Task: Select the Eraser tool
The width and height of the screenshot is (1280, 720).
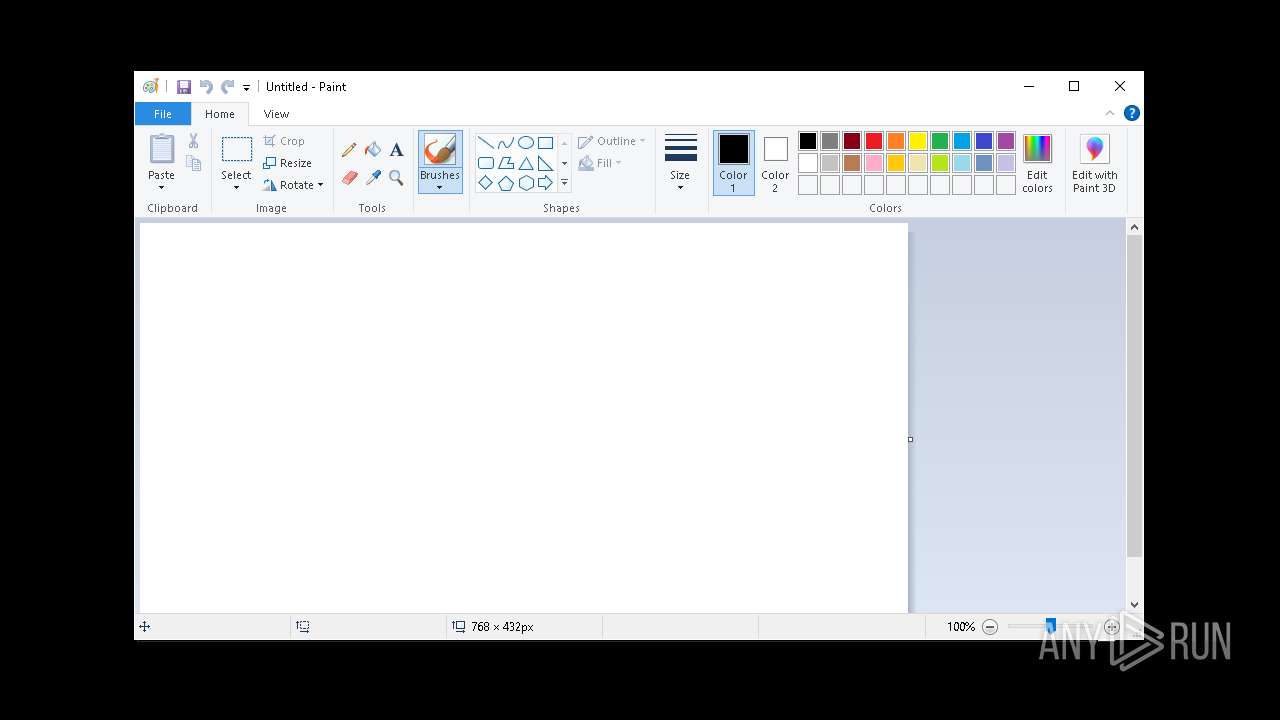Action: tap(349, 178)
